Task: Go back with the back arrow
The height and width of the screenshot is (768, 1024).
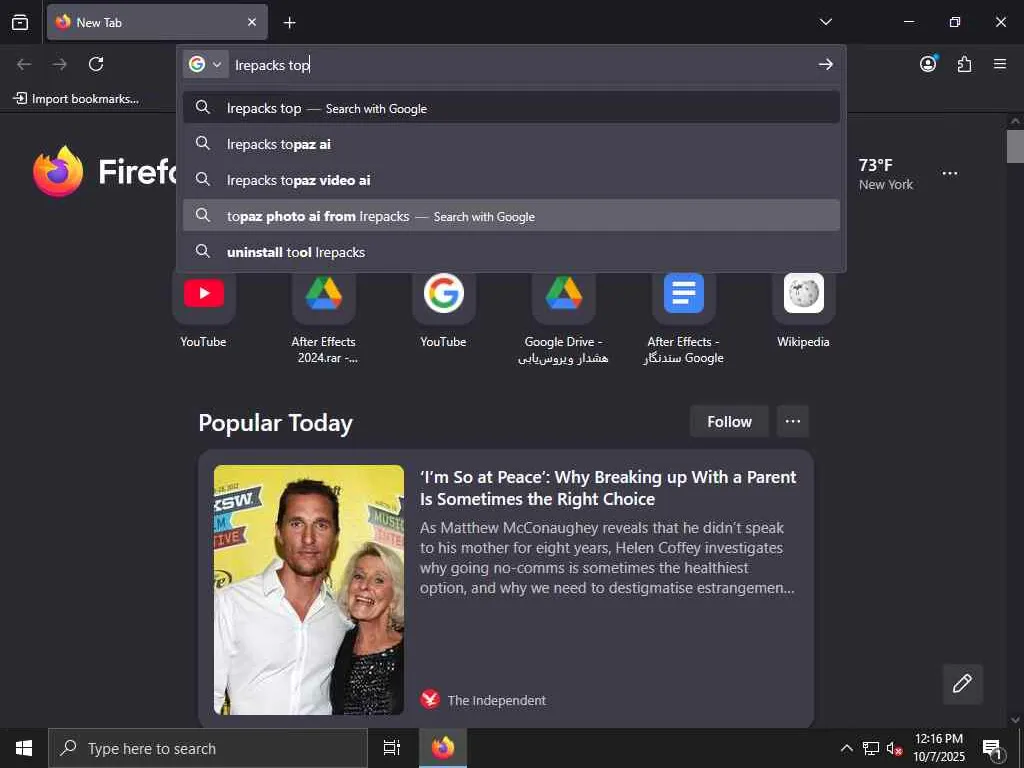Action: [x=24, y=64]
